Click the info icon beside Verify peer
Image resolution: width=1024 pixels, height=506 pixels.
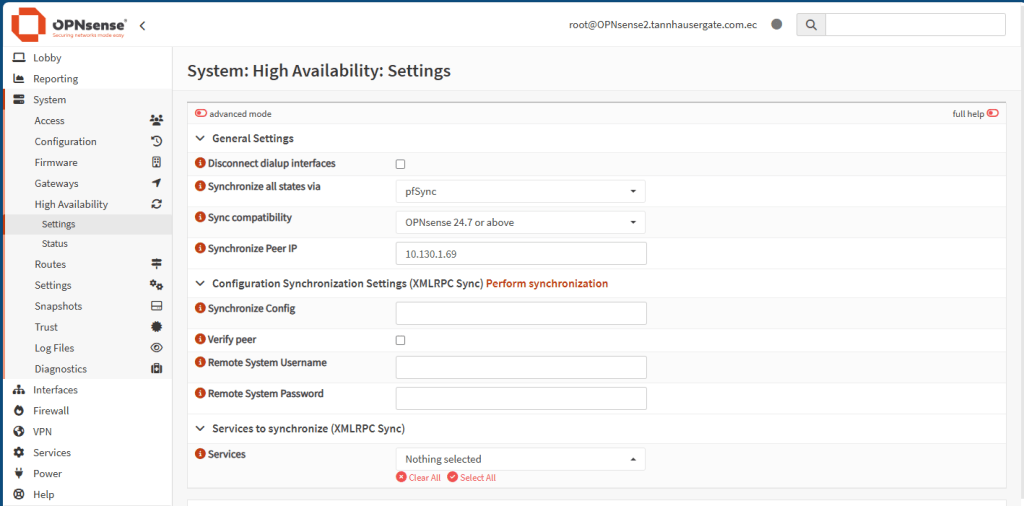(x=200, y=340)
